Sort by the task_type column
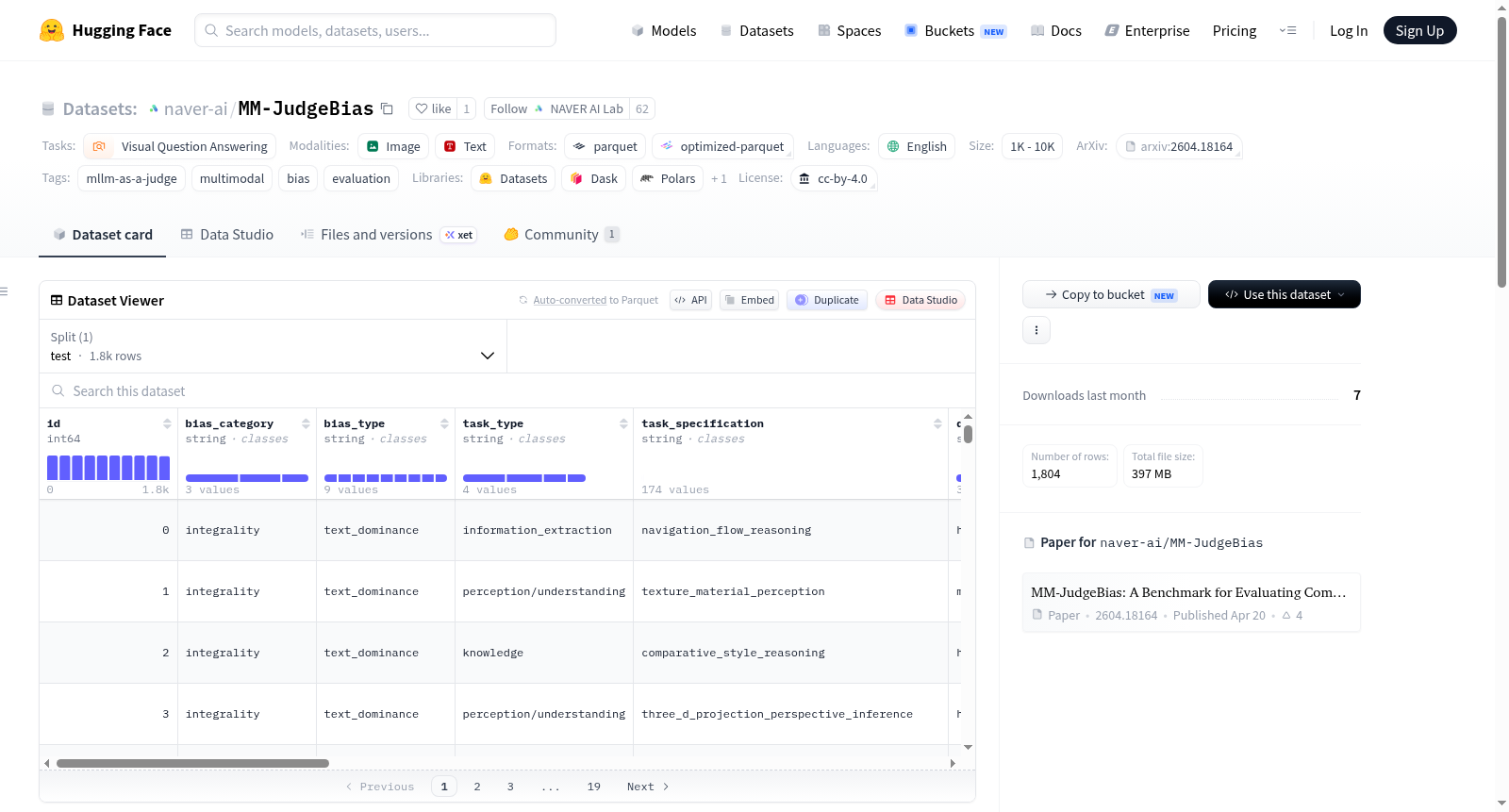This screenshot has width=1509, height=812. tap(623, 423)
